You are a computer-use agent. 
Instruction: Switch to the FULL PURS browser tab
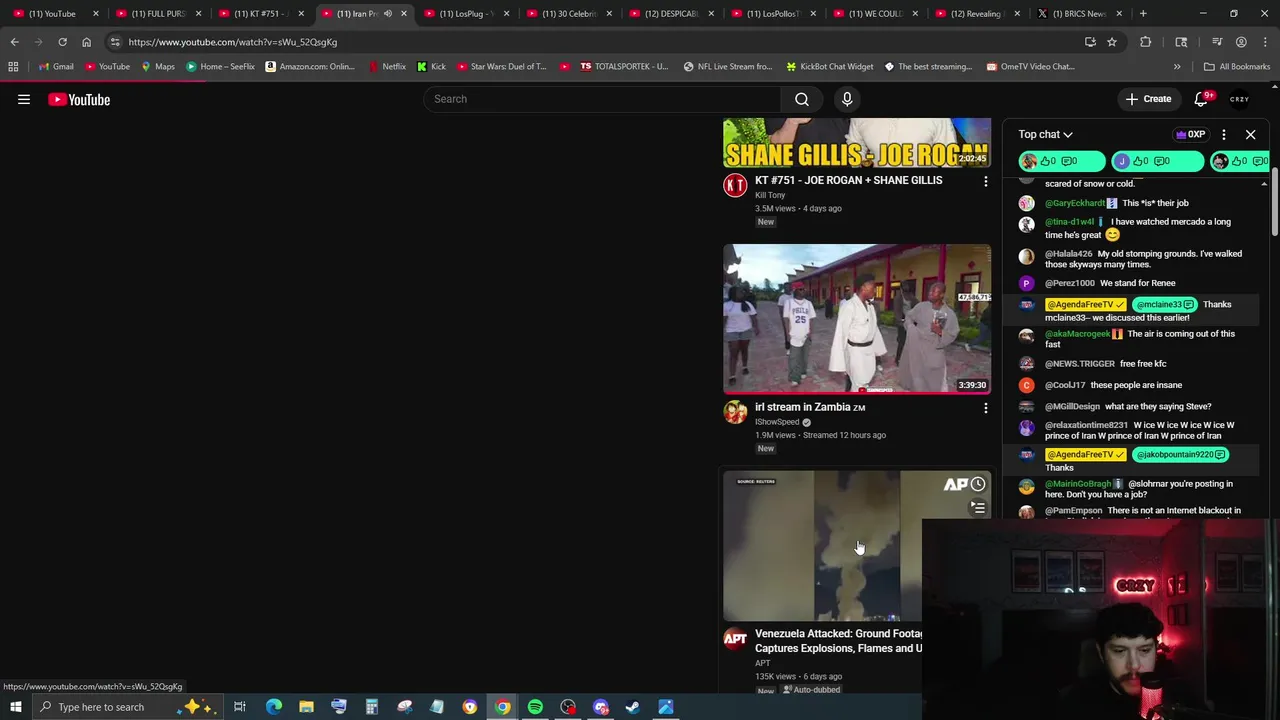(x=158, y=14)
